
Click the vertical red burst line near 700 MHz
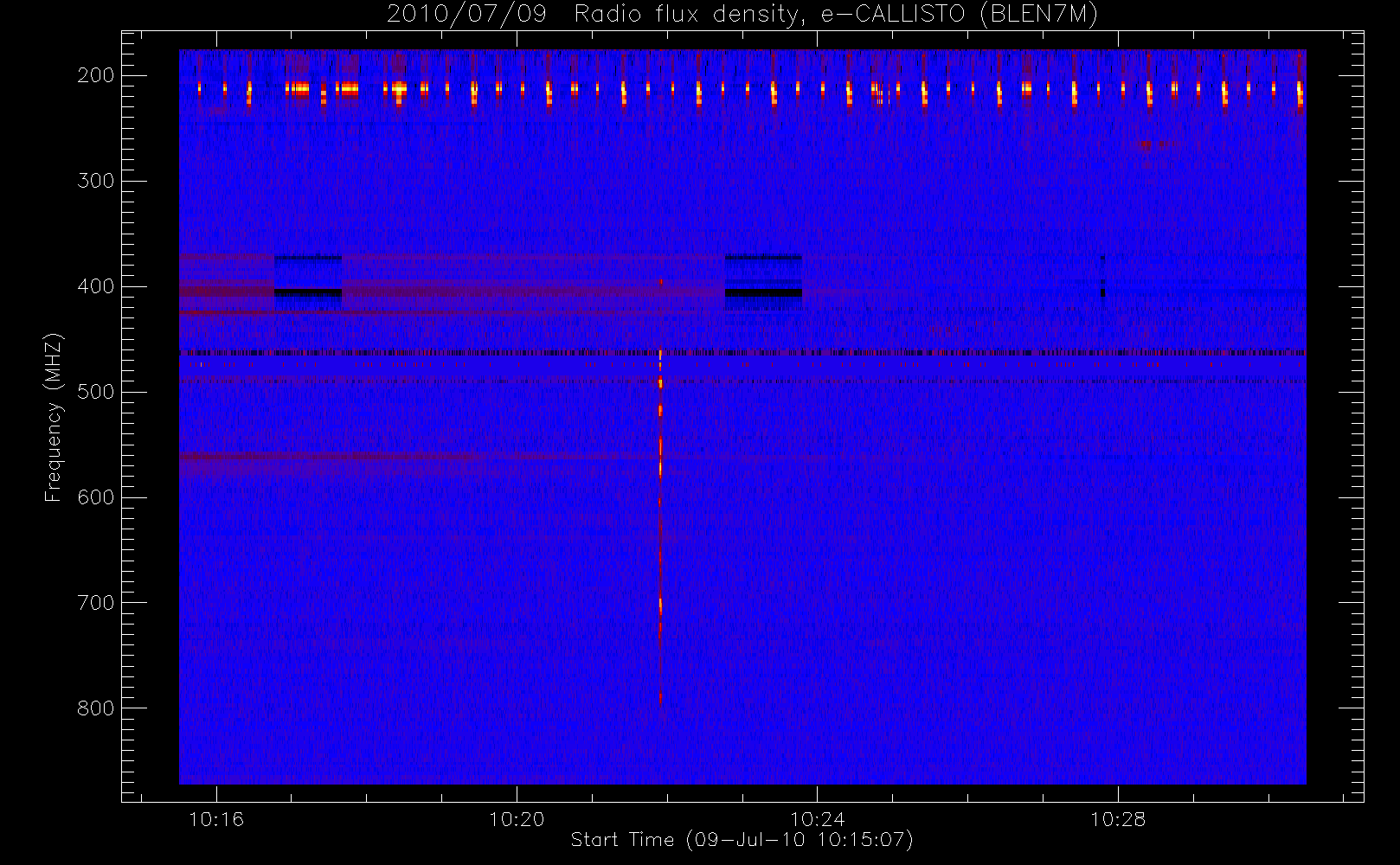click(660, 605)
